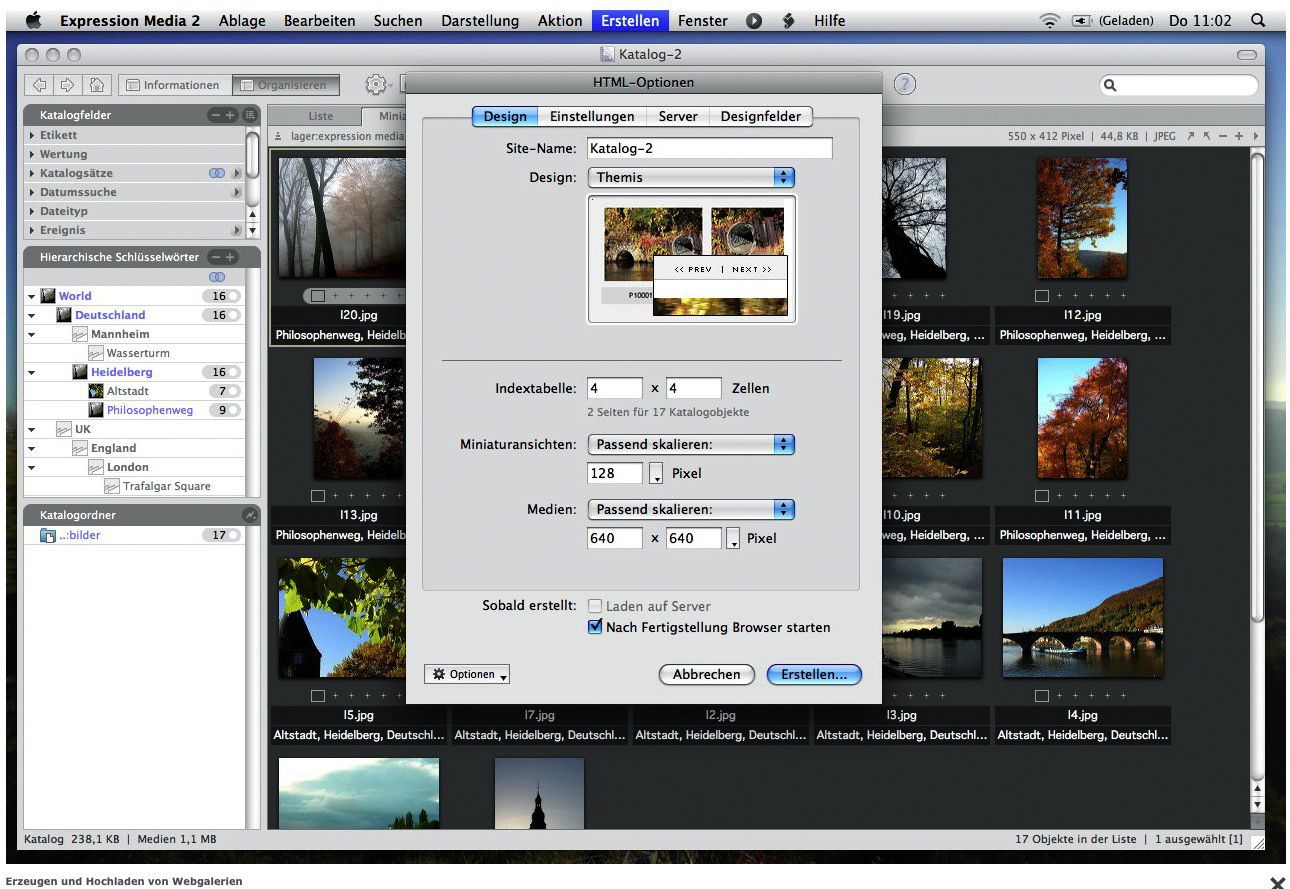1290x889 pixels.
Task: Open the Erstellen menu in menu bar
Action: [630, 20]
